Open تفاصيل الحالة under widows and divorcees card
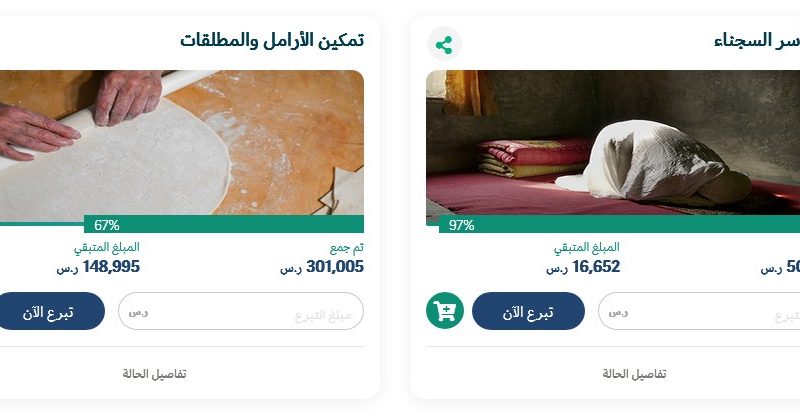This screenshot has height=414, width=800. pyautogui.click(x=154, y=374)
